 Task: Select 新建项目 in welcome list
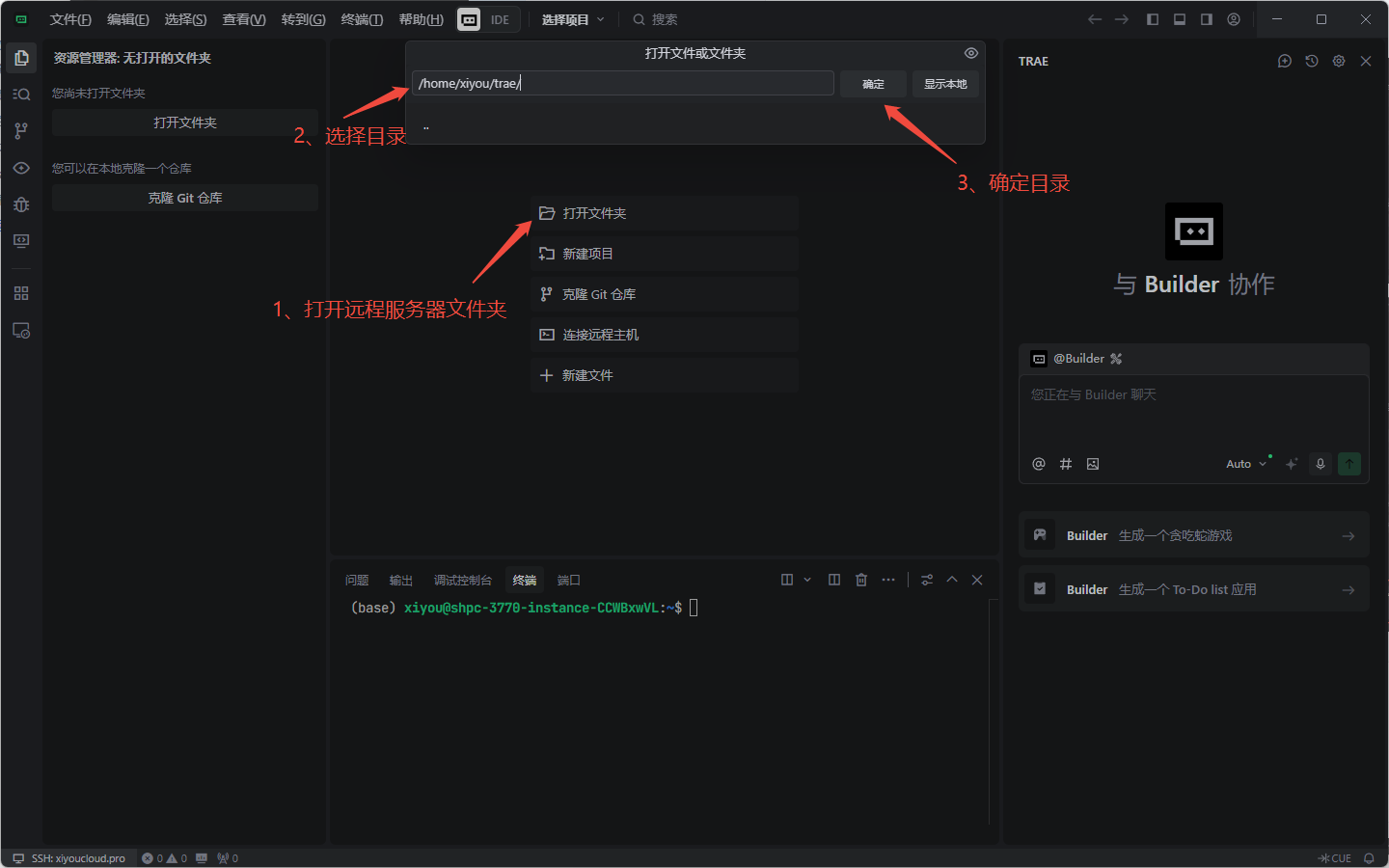coord(664,254)
